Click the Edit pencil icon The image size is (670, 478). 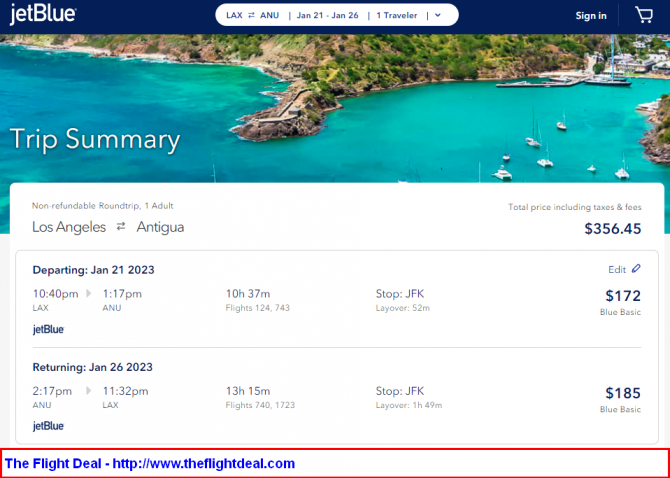point(636,269)
